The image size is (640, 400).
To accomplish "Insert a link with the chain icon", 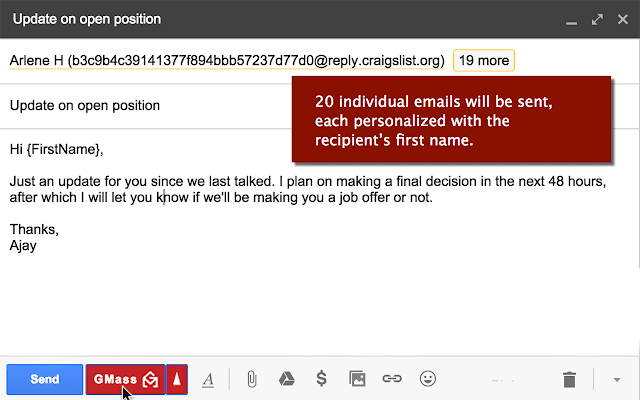I will click(392, 379).
